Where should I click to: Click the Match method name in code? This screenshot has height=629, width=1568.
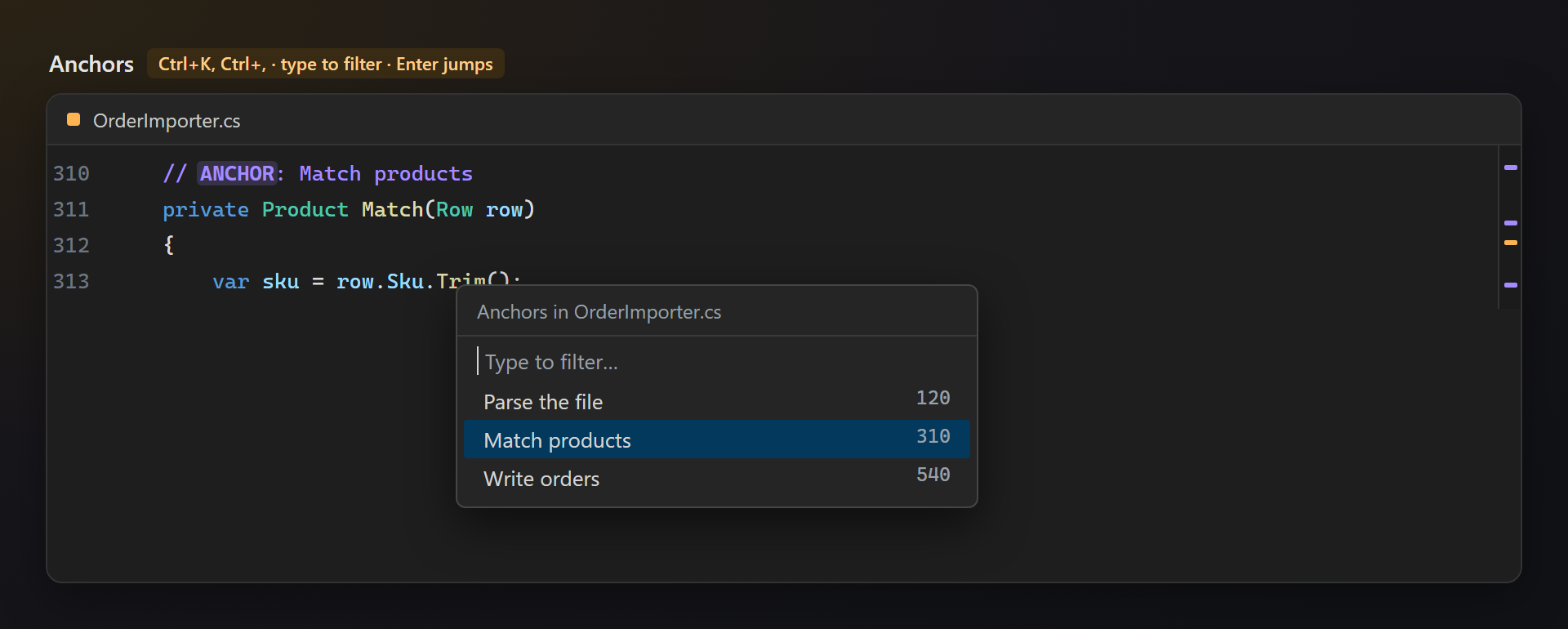tap(392, 210)
